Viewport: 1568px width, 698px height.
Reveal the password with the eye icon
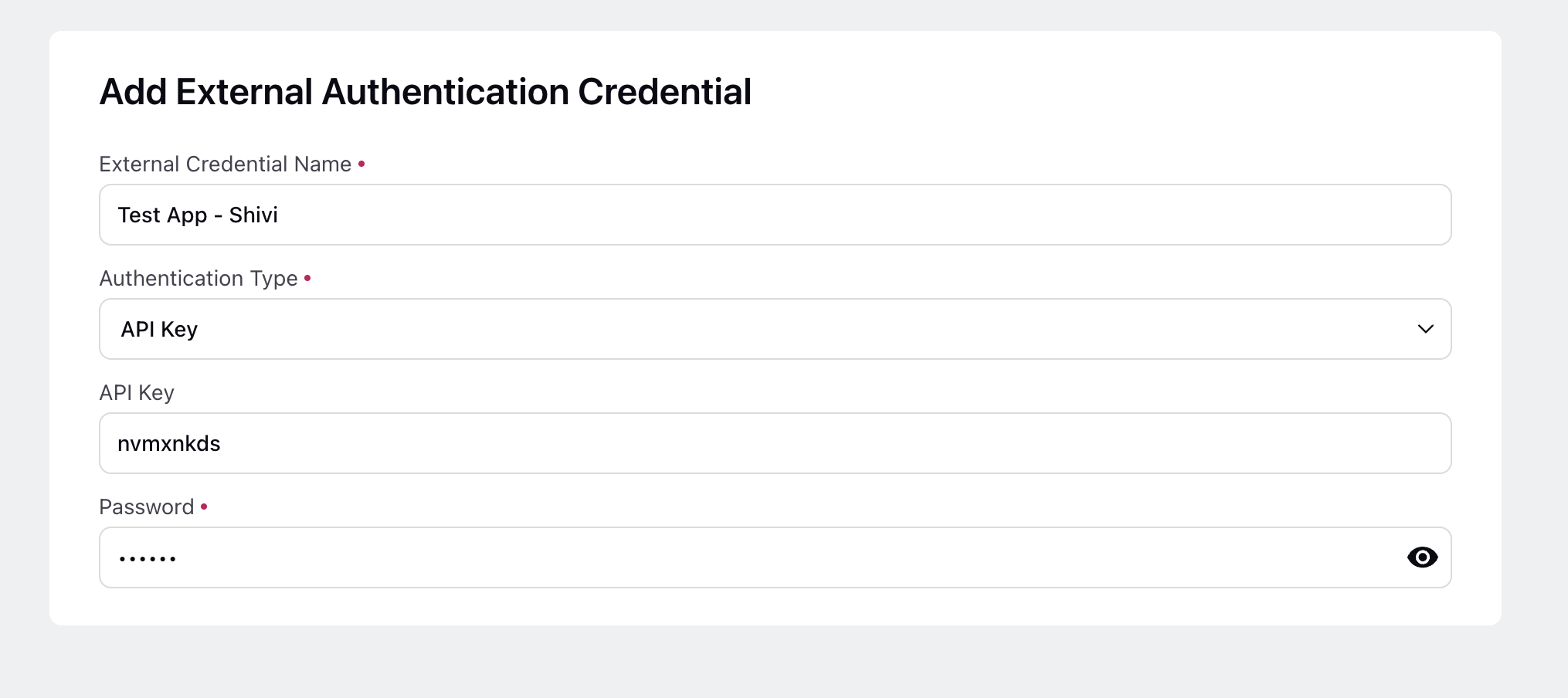(1422, 557)
